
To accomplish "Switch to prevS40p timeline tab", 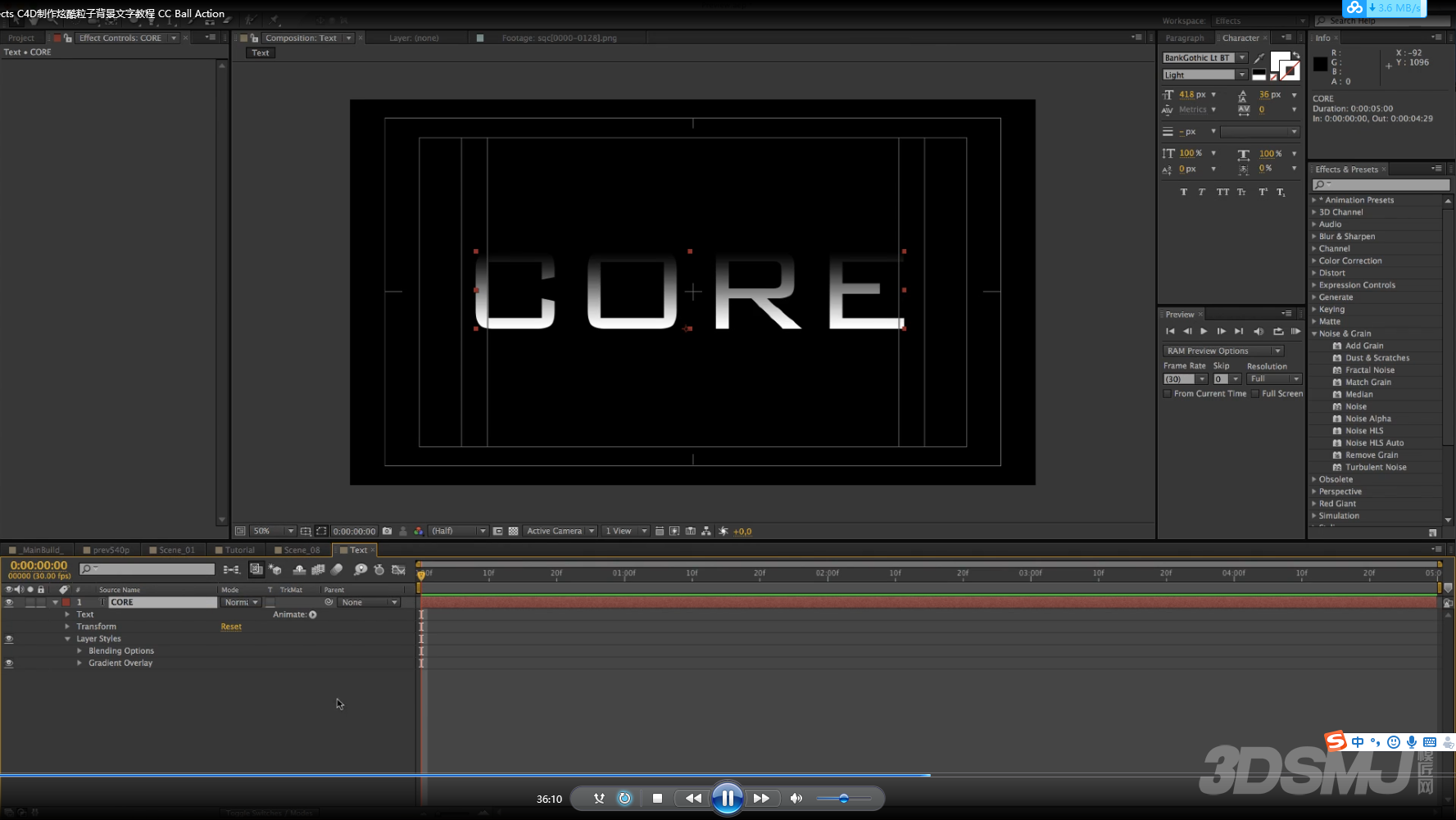I will [x=111, y=550].
